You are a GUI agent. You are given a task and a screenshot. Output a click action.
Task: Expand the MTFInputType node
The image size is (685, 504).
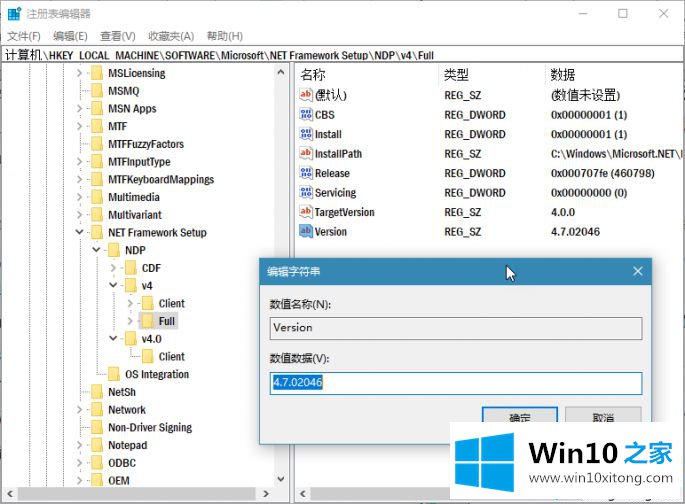point(79,162)
